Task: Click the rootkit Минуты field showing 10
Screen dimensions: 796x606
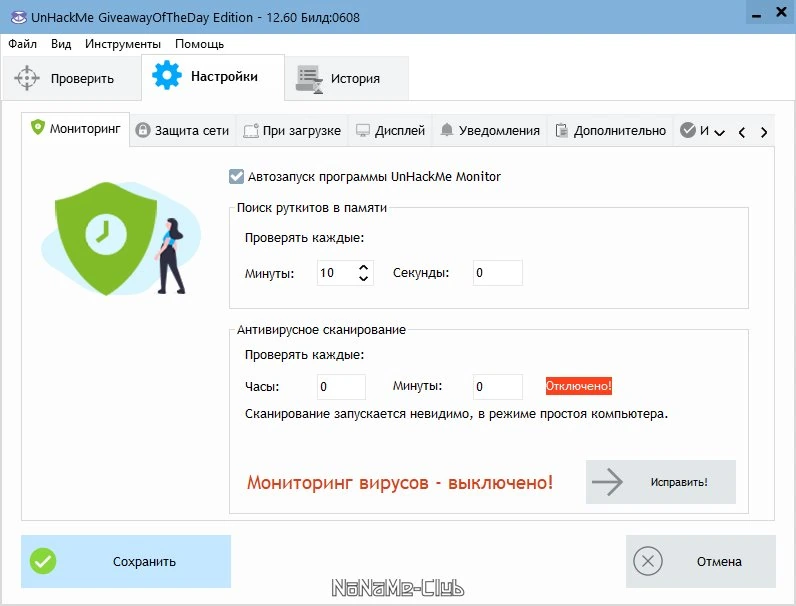Action: (345, 273)
